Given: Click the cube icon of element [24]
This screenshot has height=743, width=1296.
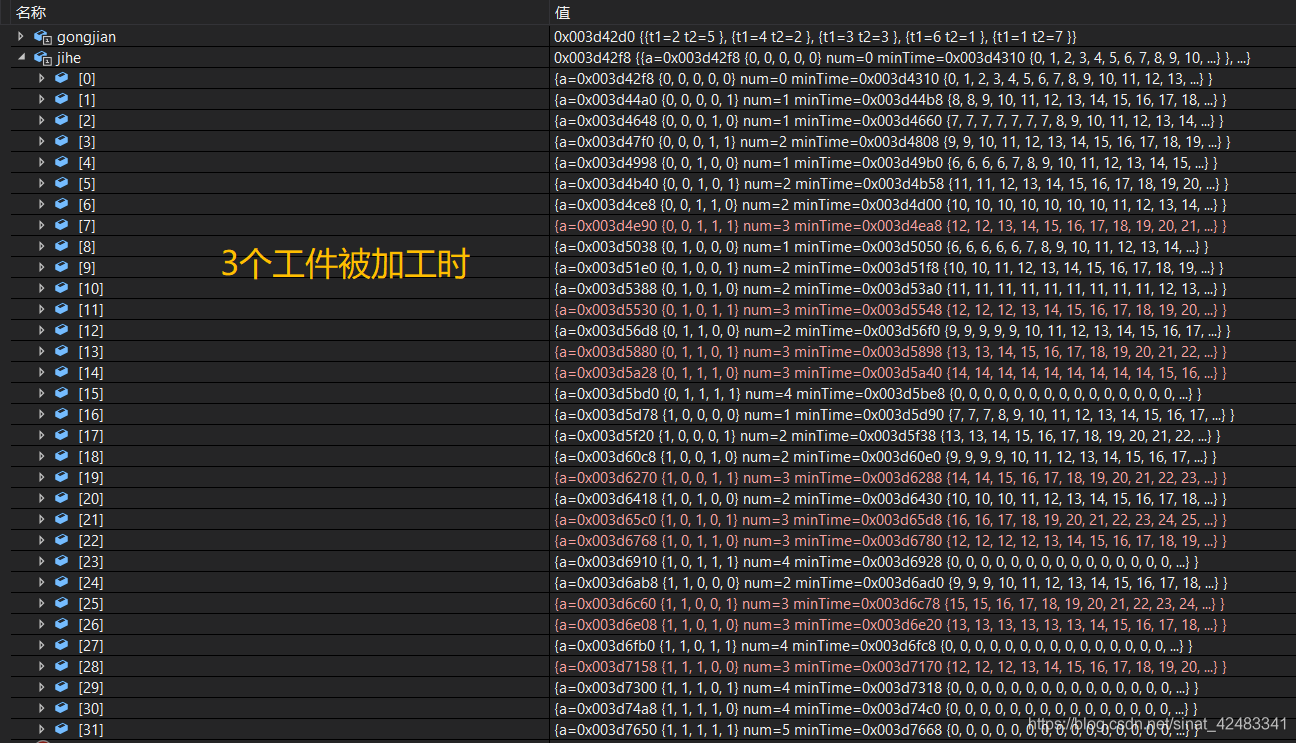Looking at the screenshot, I should pyautogui.click(x=62, y=582).
